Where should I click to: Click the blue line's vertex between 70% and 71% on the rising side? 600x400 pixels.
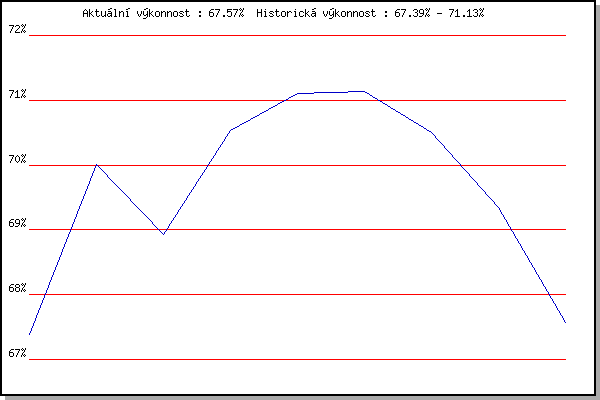[230, 130]
